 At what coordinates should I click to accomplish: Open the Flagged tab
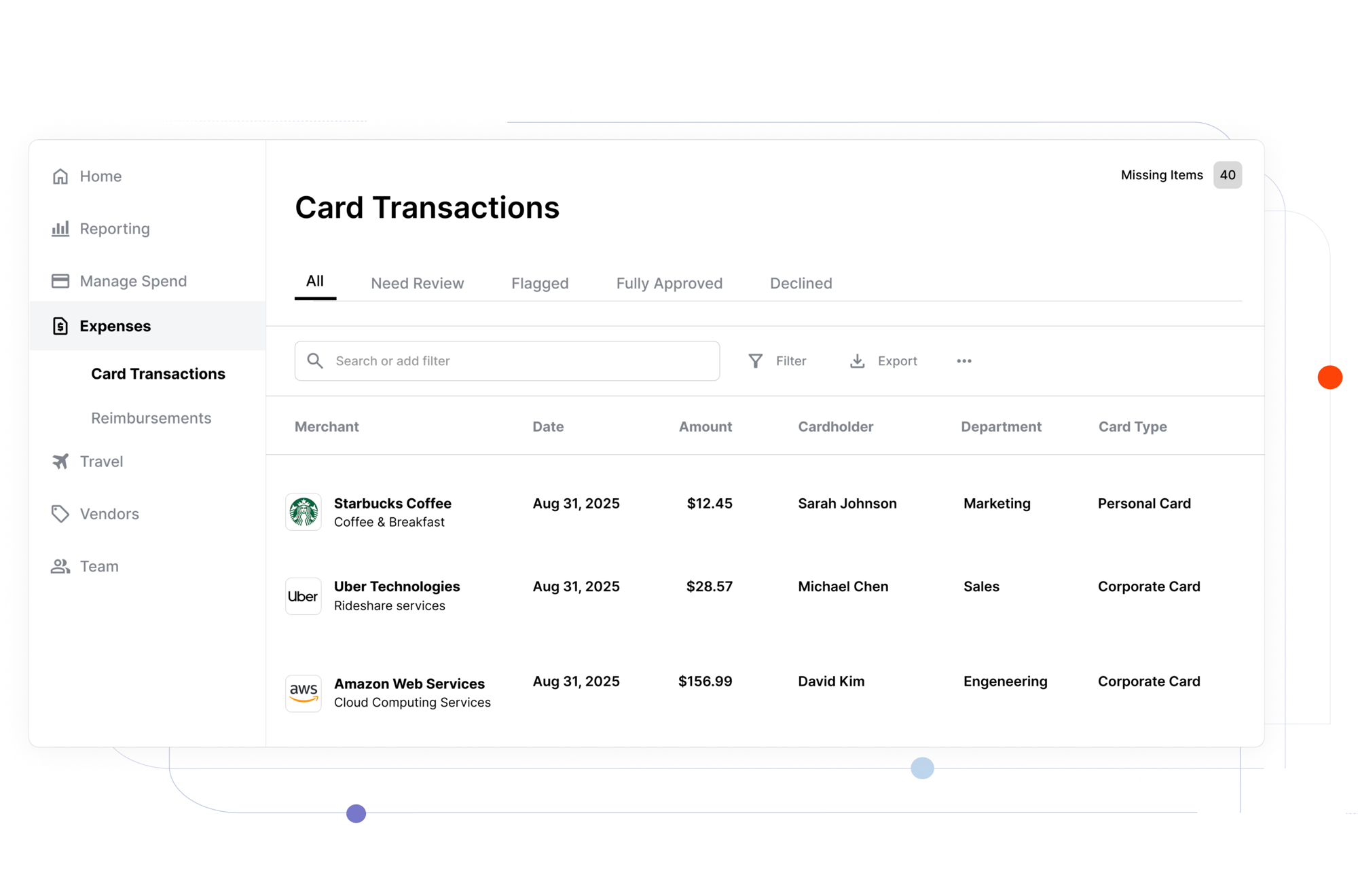coord(539,283)
